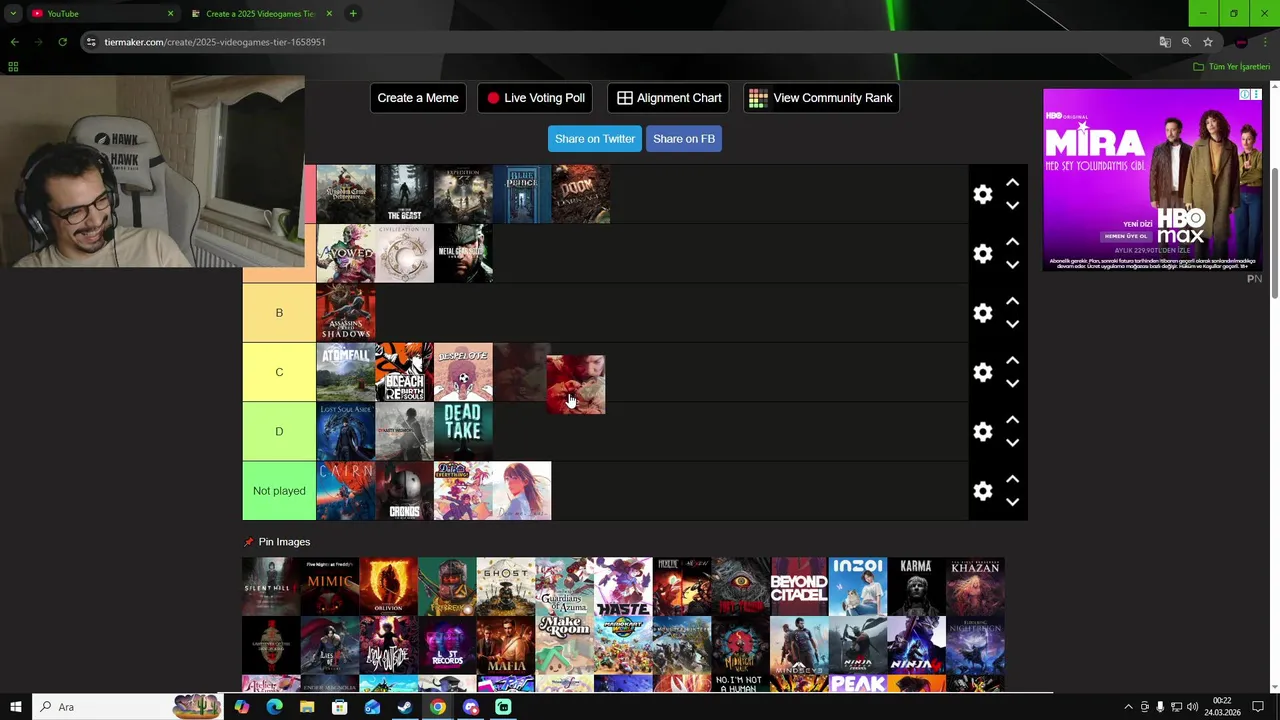Close the YouTube tab
1280x720 pixels.
pyautogui.click(x=170, y=14)
